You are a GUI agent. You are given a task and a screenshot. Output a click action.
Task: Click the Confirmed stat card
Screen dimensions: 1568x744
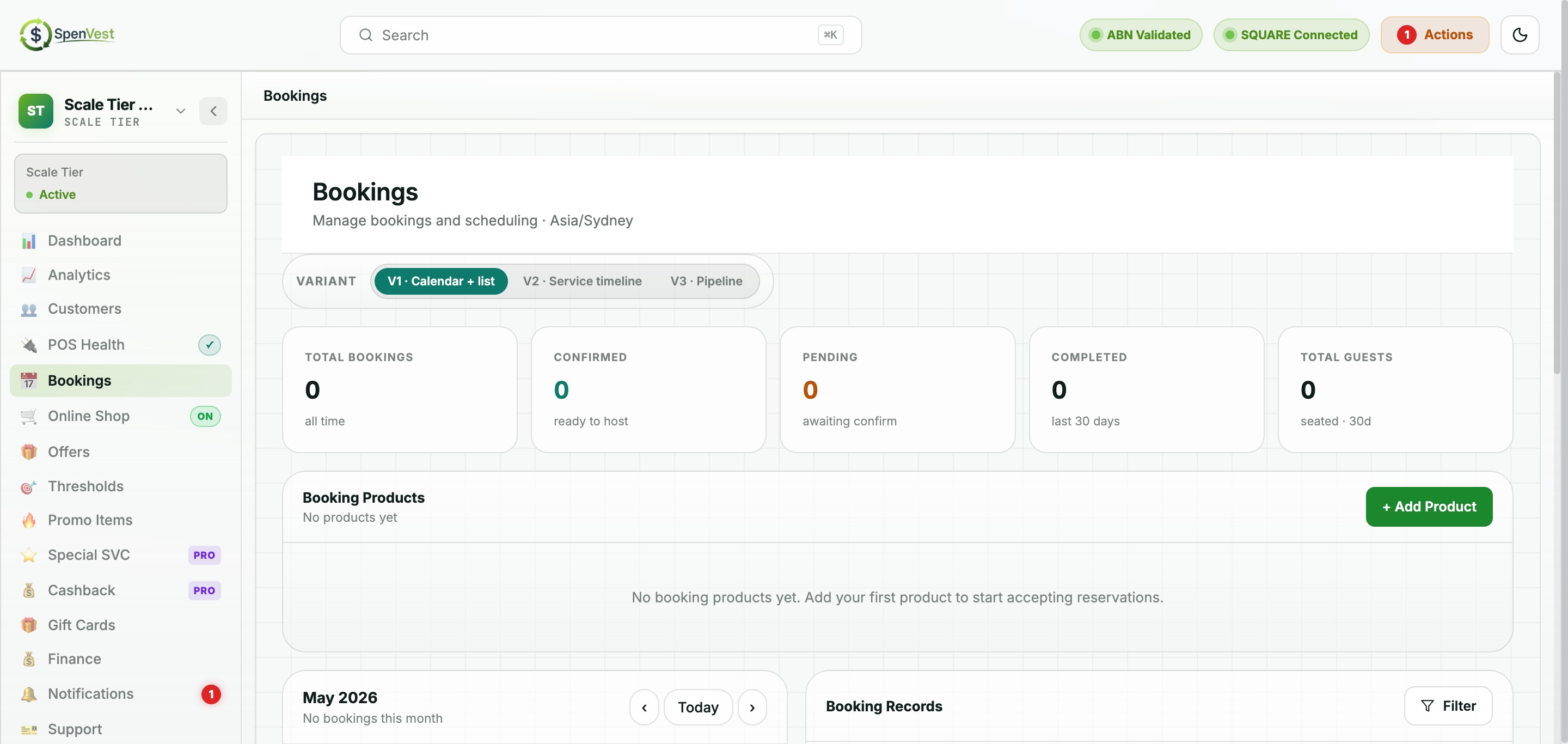point(648,389)
